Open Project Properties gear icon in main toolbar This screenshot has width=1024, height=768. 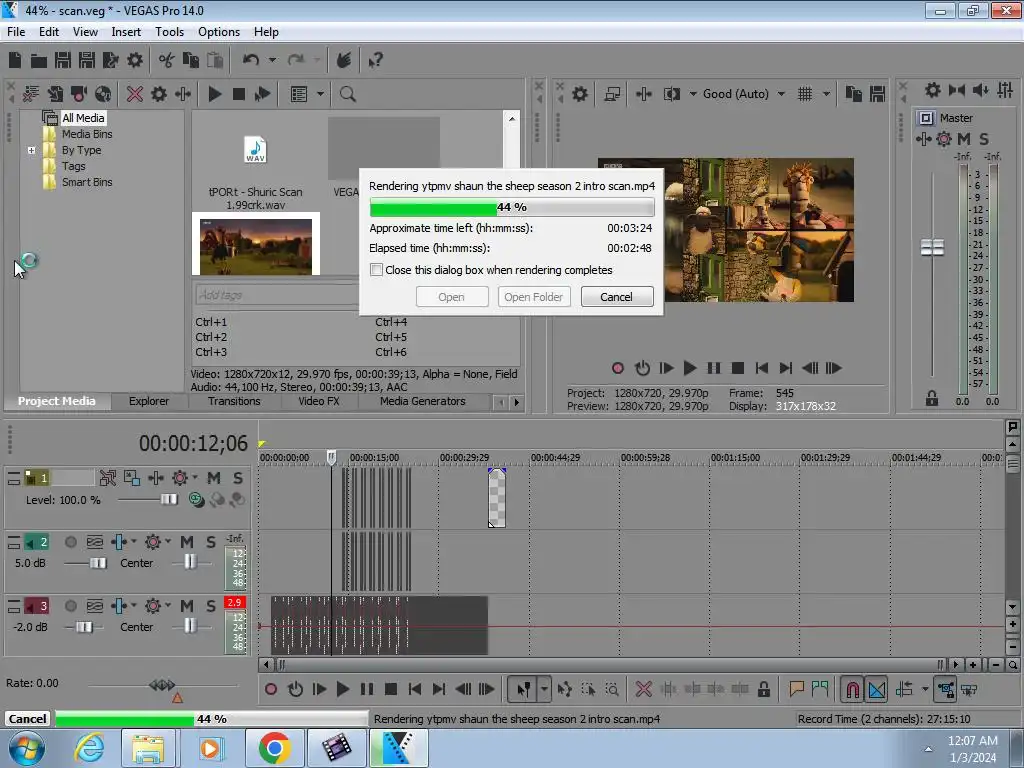[135, 61]
